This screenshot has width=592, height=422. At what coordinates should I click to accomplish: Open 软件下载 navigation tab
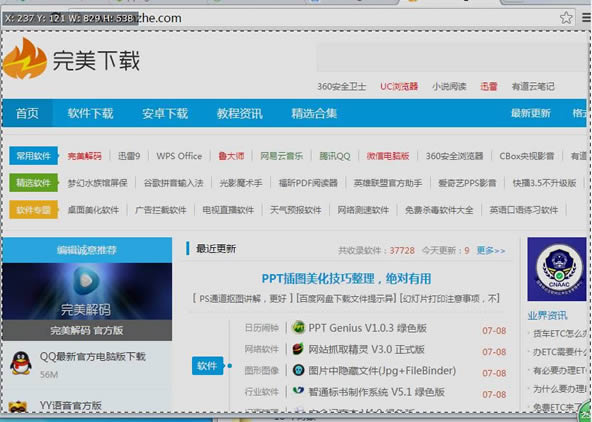pyautogui.click(x=91, y=113)
